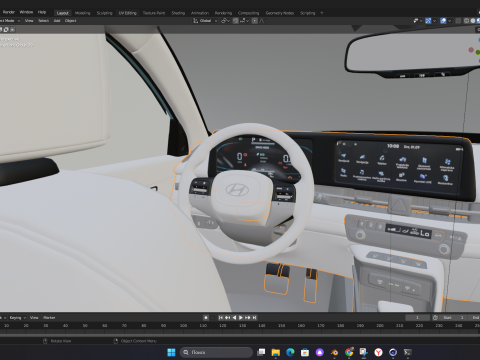Screen dimensions: 480x360
Task: Switch to the Scripting workspace tab
Action: [x=308, y=13]
